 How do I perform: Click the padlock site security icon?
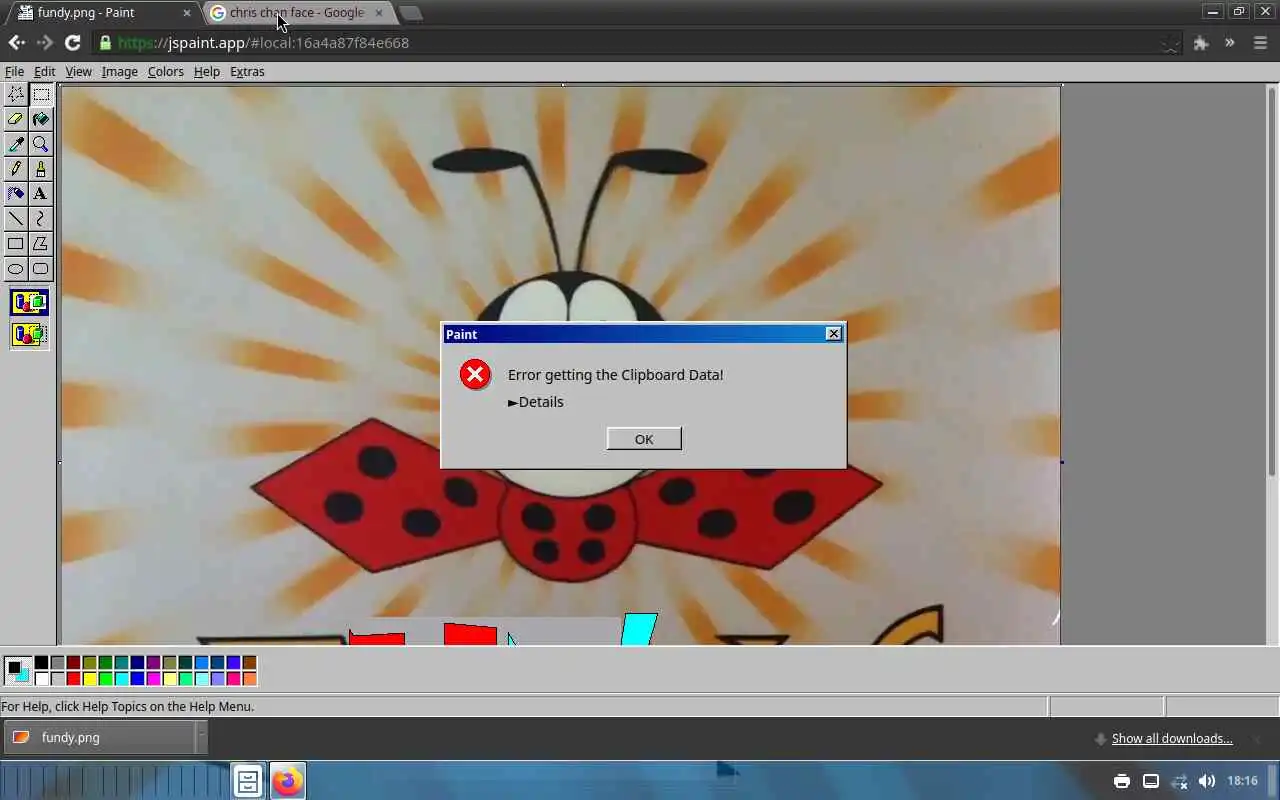[x=105, y=43]
